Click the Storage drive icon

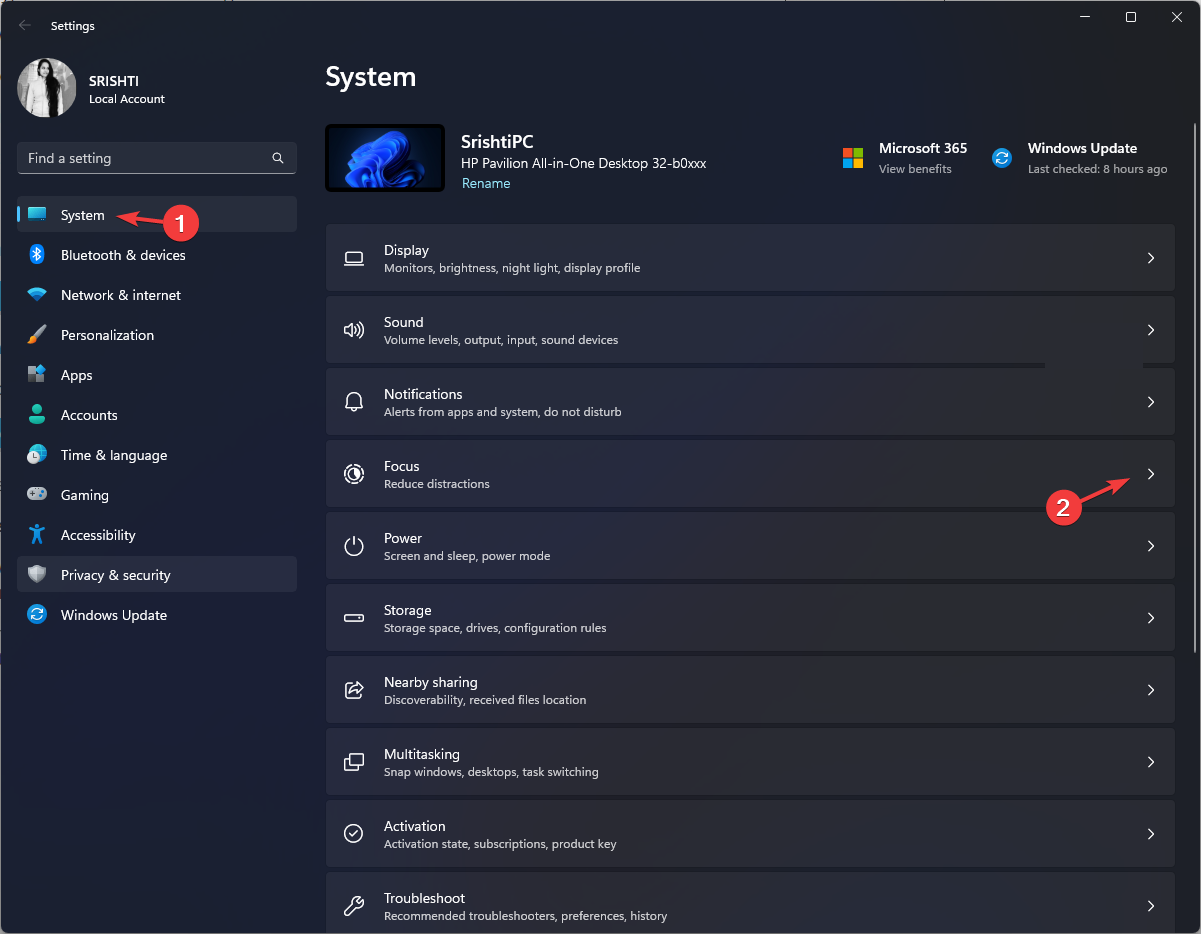pyautogui.click(x=354, y=618)
